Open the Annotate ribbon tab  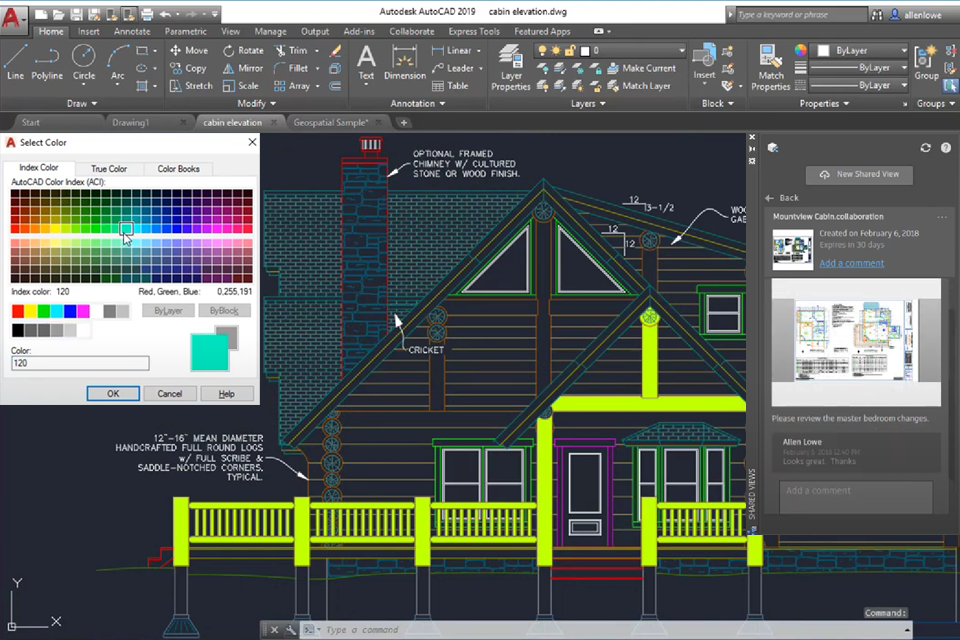click(x=132, y=31)
